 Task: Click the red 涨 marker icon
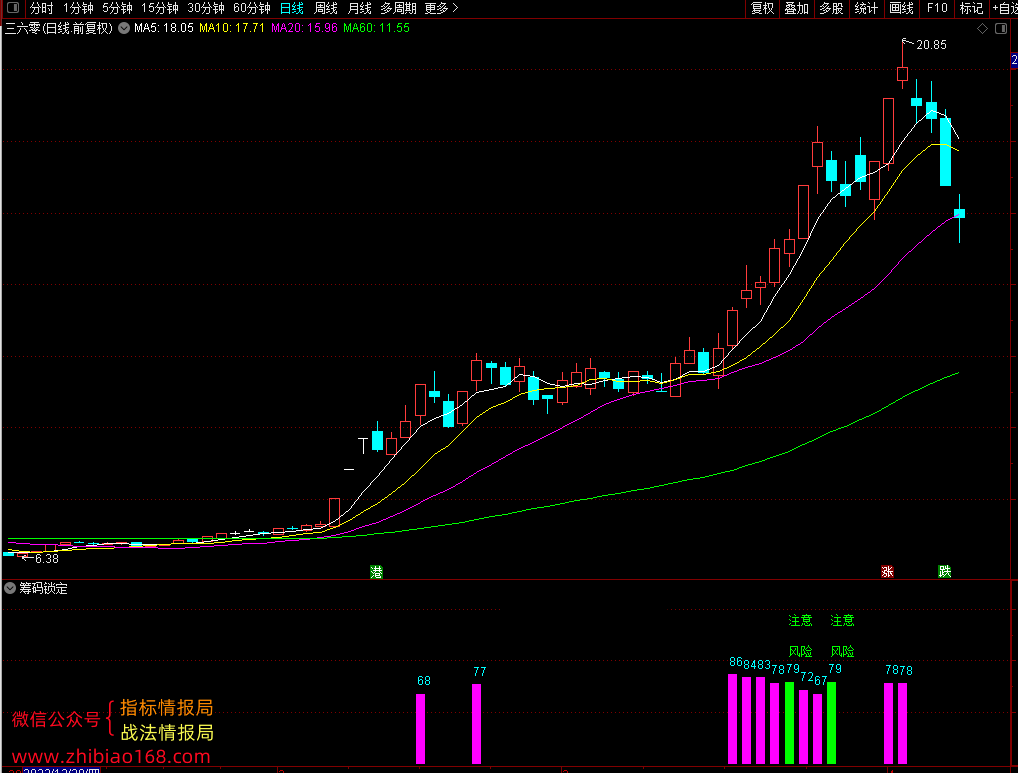tap(887, 572)
